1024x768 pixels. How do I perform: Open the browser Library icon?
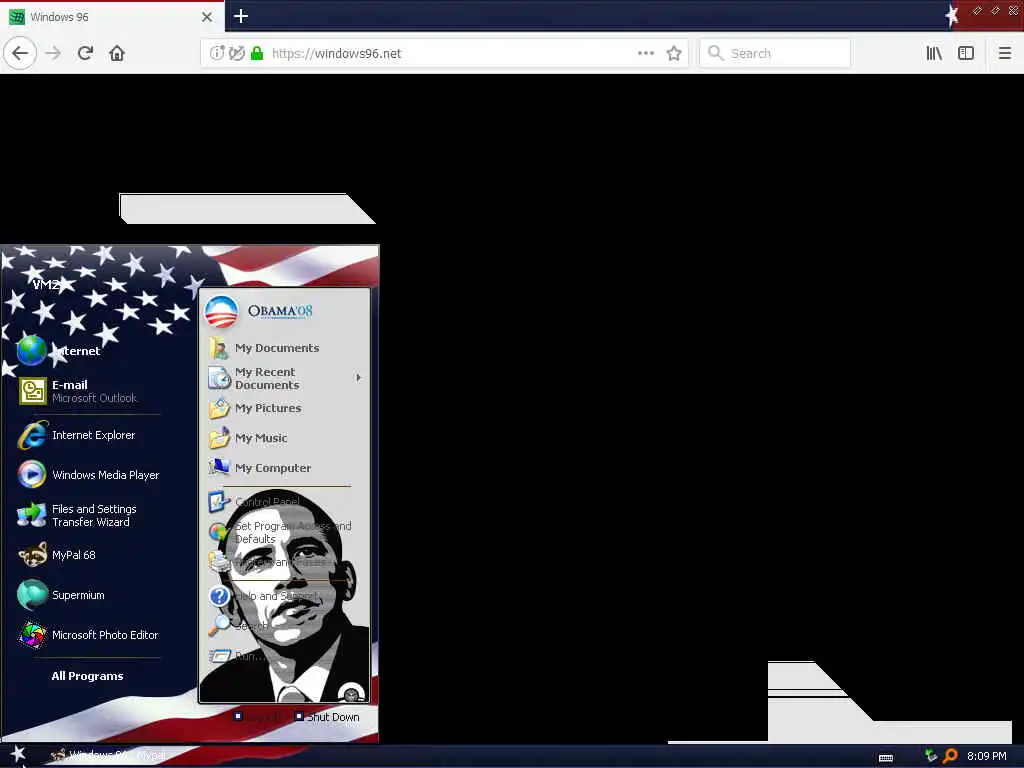(x=934, y=54)
